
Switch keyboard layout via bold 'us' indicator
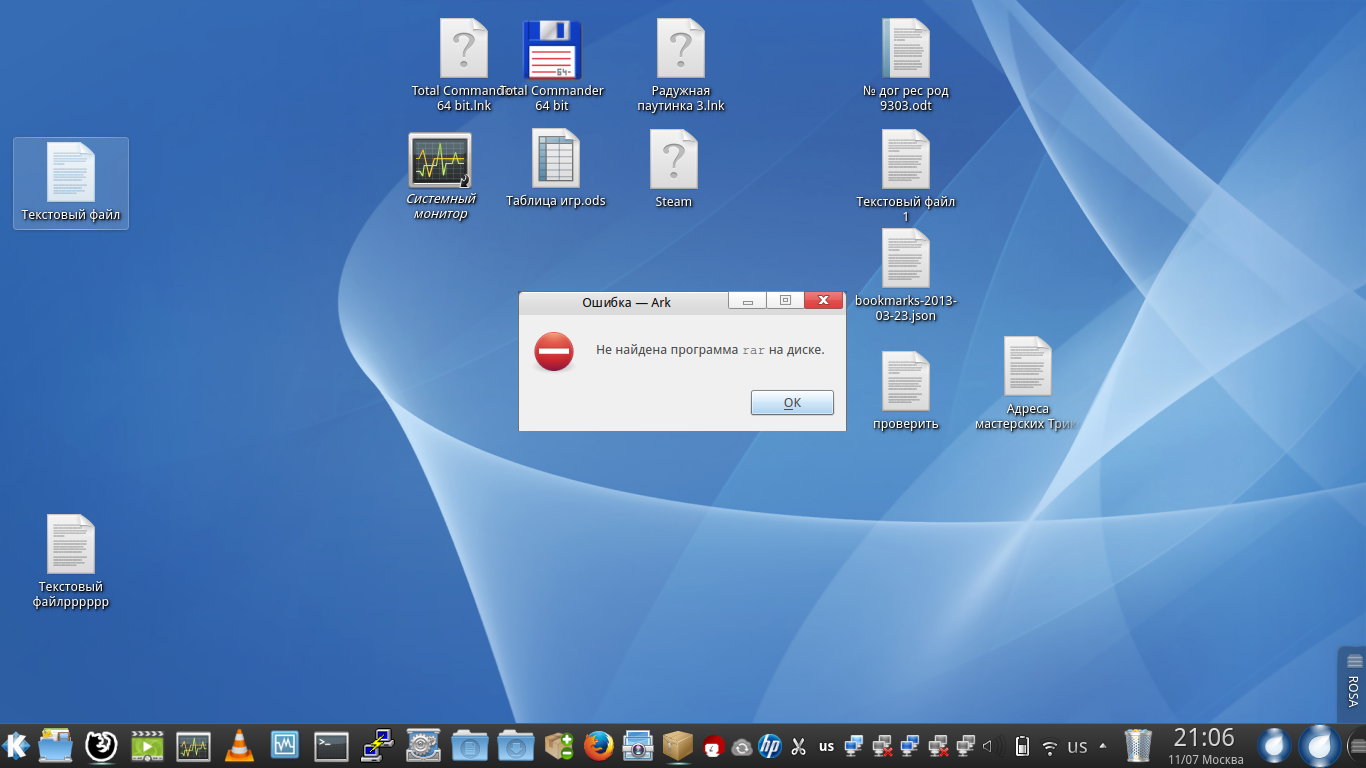[826, 746]
